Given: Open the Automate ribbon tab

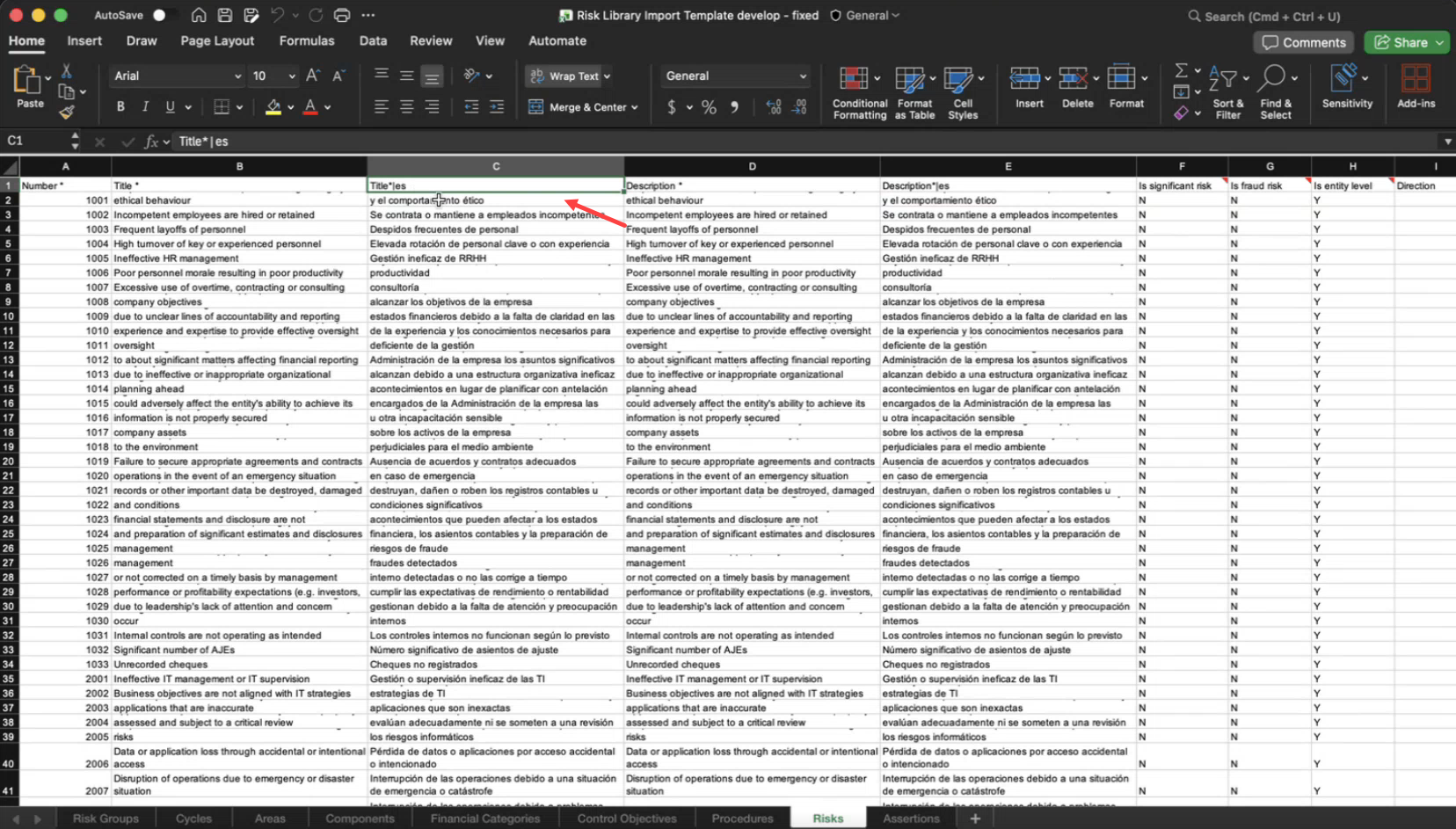Looking at the screenshot, I should pyautogui.click(x=557, y=40).
